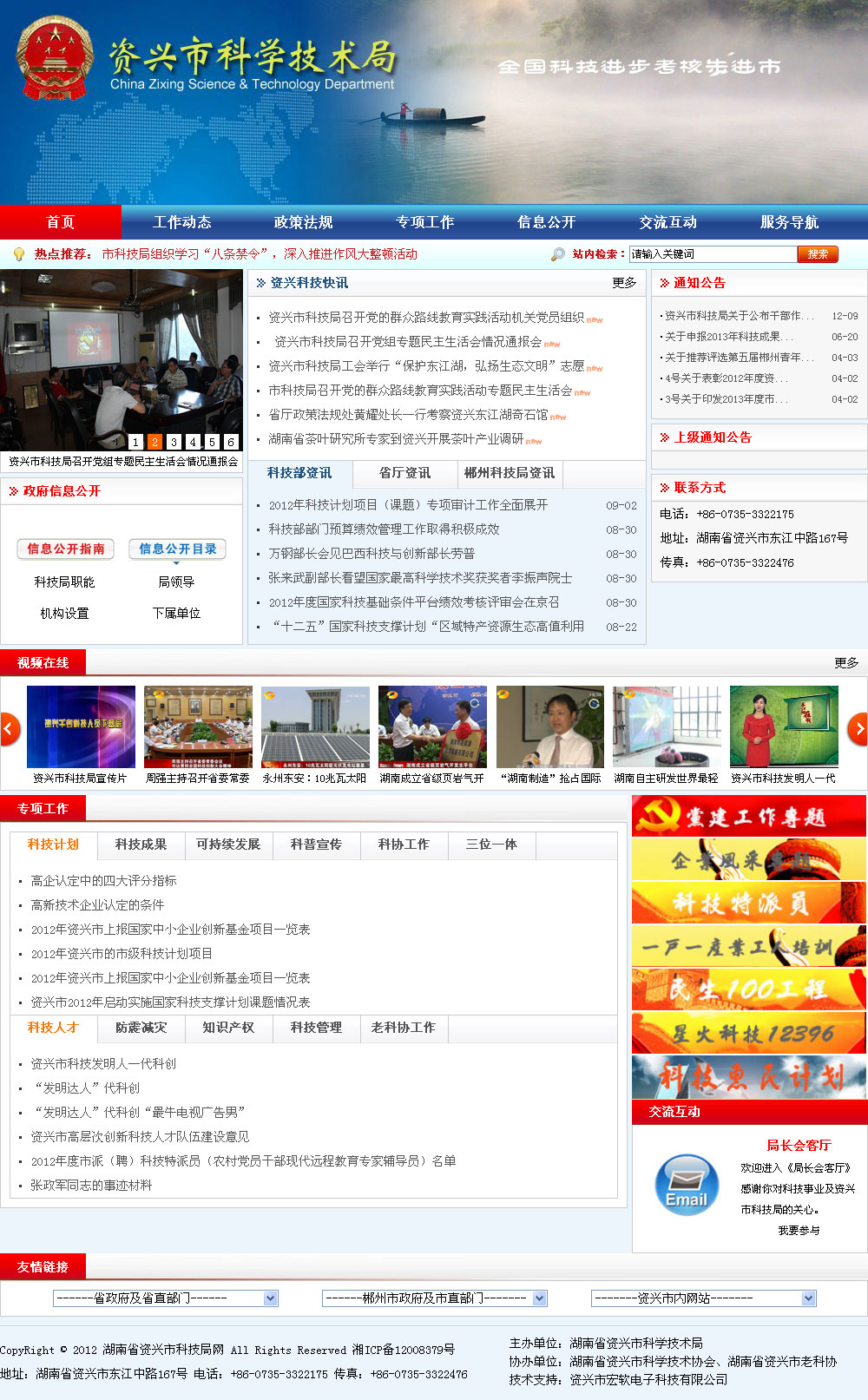Screen dimensions: 868x1400
Task: Open article 高新技术企业认定的条件
Action: pos(97,905)
